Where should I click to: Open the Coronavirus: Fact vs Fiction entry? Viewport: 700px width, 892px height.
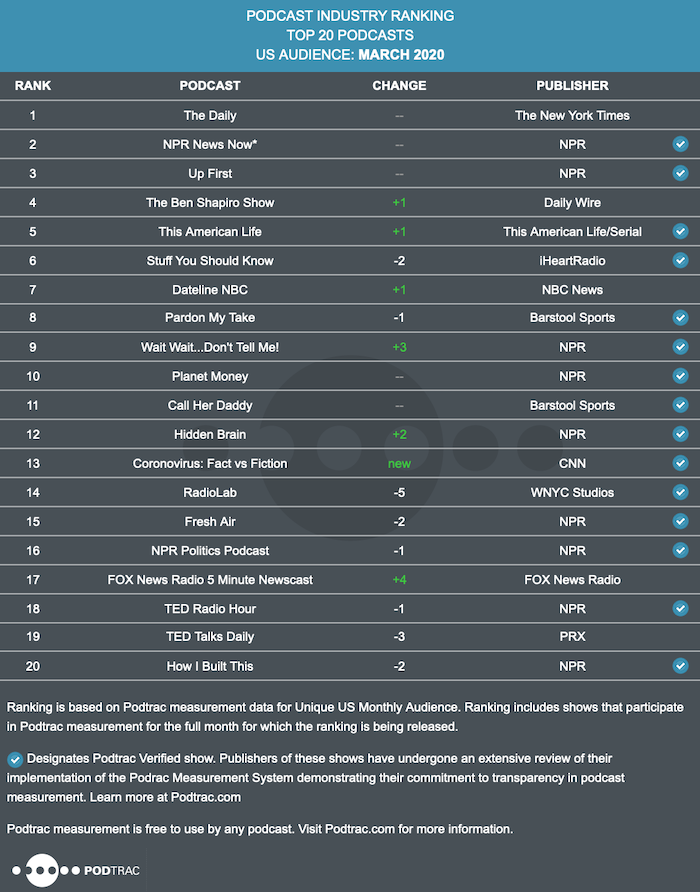coord(210,464)
